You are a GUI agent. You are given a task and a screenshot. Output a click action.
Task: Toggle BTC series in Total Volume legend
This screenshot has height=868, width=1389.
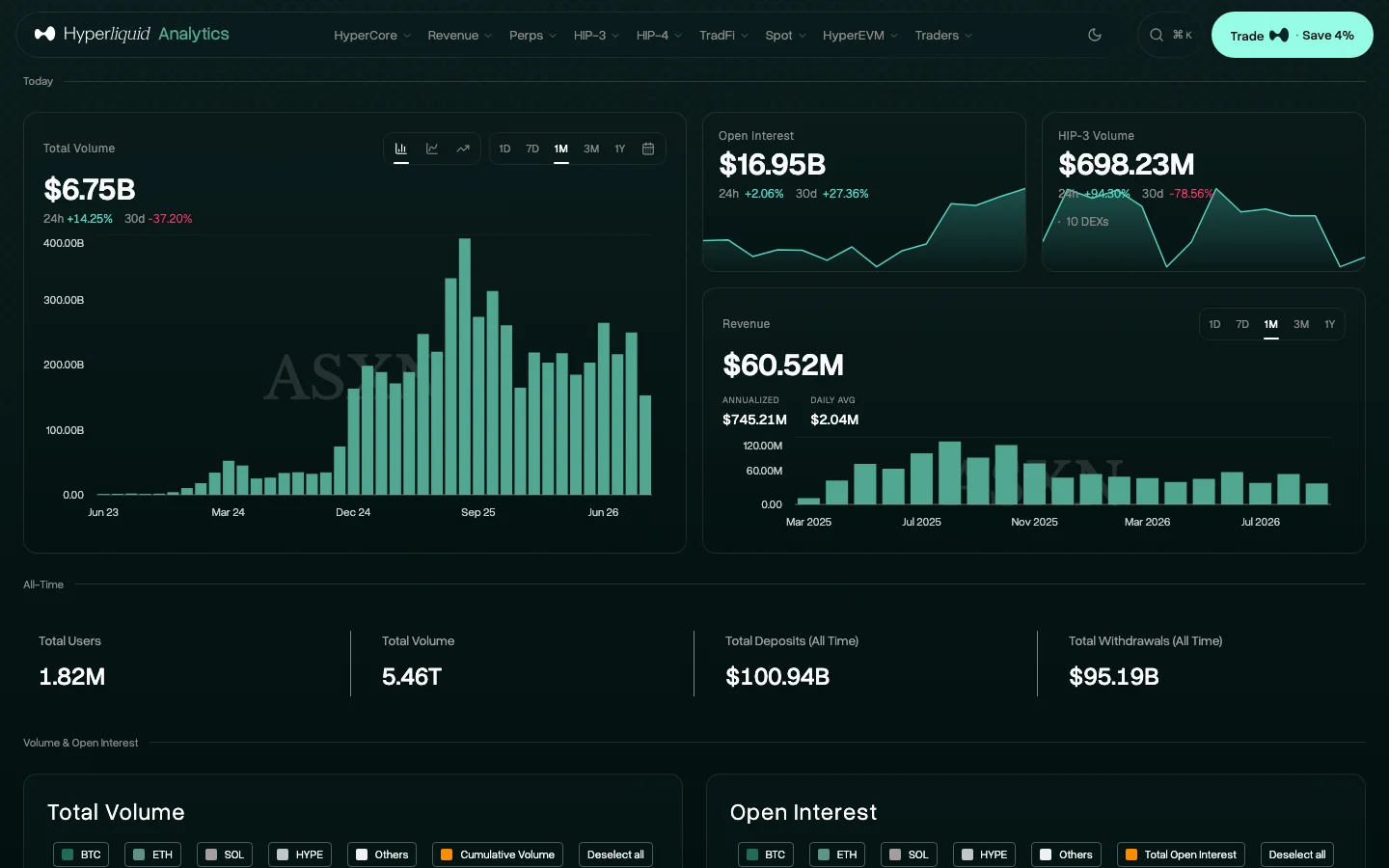(x=81, y=854)
